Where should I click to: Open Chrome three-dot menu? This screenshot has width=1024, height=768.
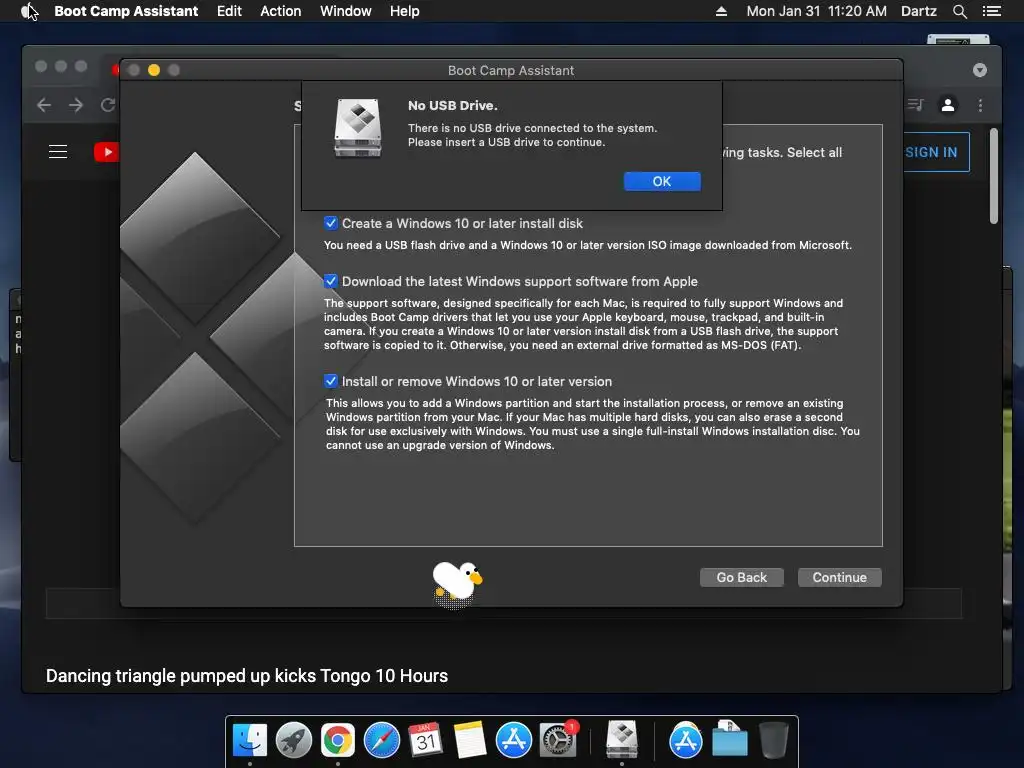(x=980, y=105)
